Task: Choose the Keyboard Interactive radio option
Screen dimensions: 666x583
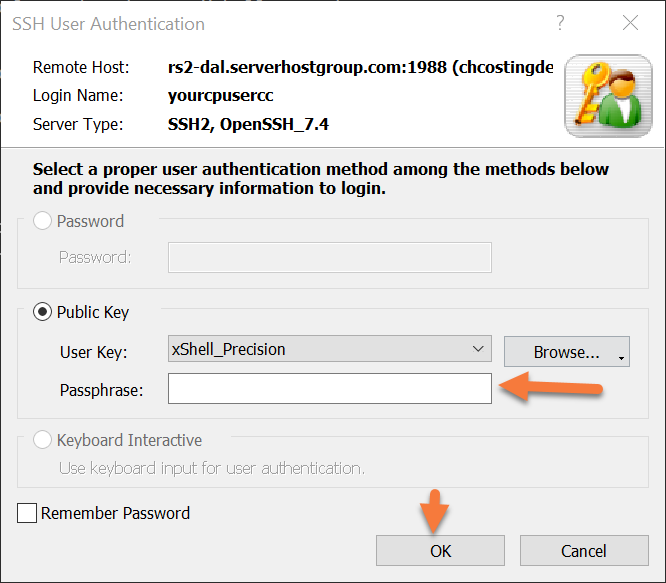Action: pyautogui.click(x=43, y=440)
